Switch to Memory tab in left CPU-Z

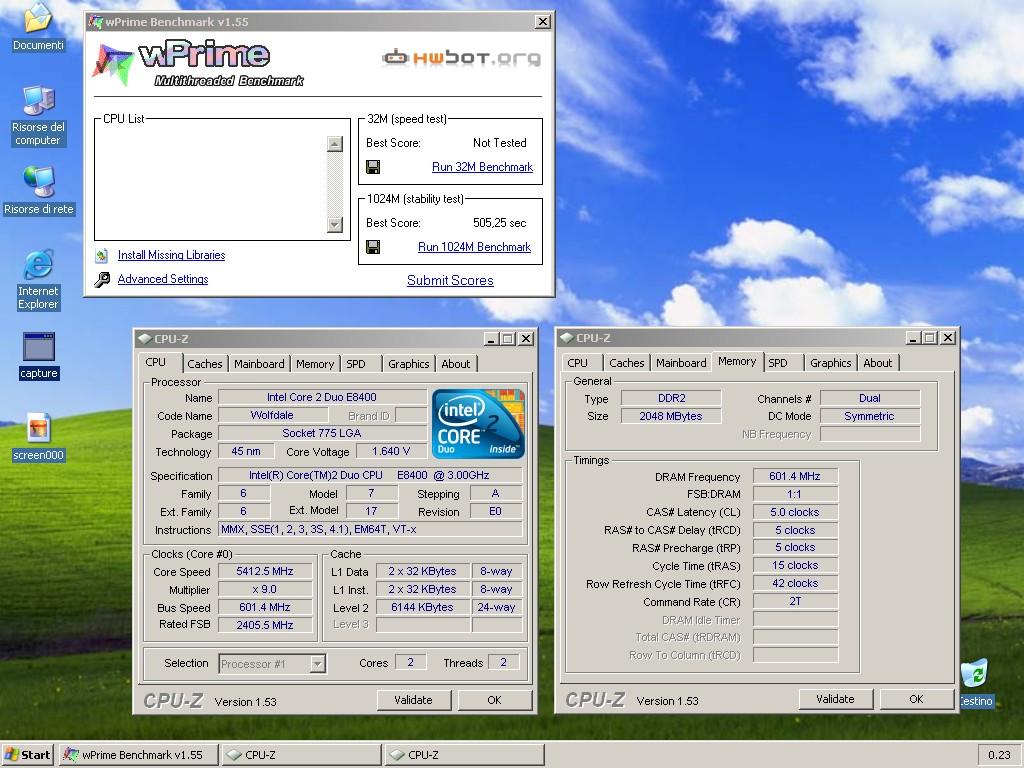click(x=315, y=364)
